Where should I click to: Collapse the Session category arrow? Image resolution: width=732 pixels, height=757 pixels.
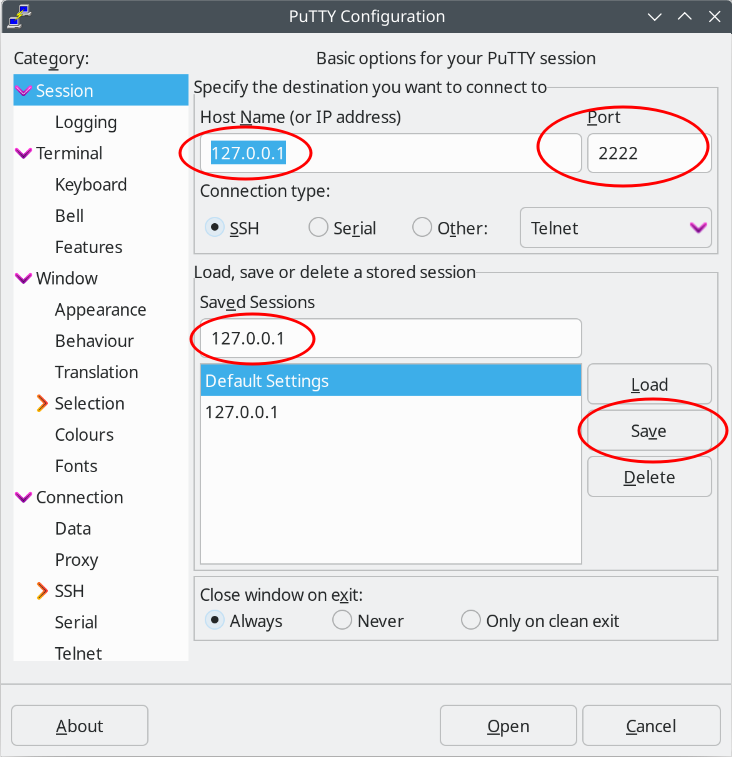(24, 91)
